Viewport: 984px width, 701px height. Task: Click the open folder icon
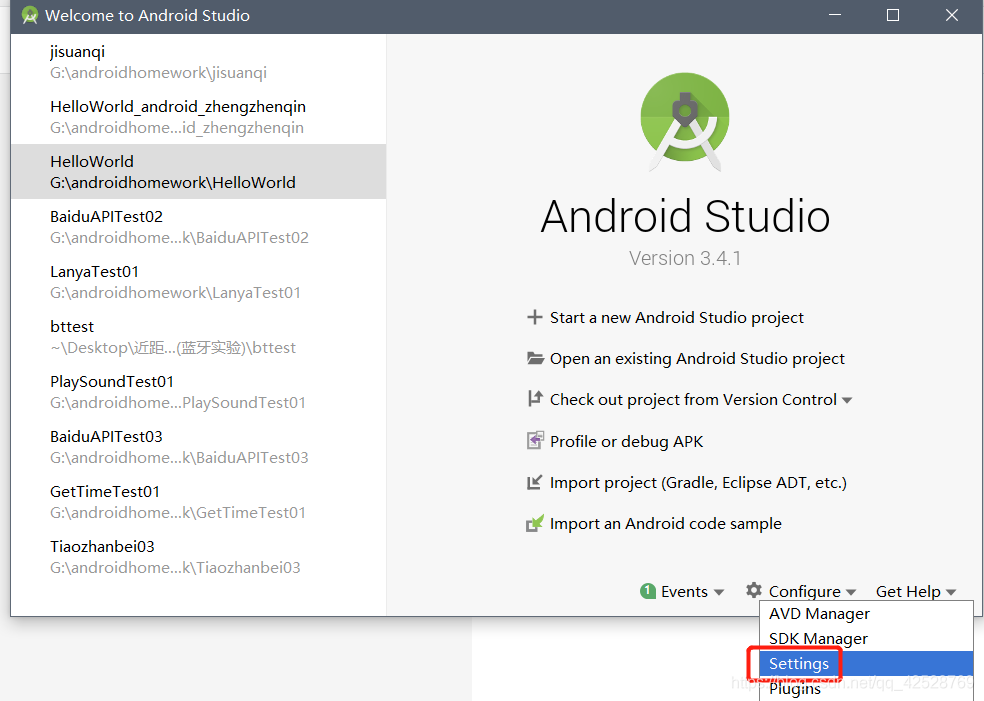(x=535, y=358)
